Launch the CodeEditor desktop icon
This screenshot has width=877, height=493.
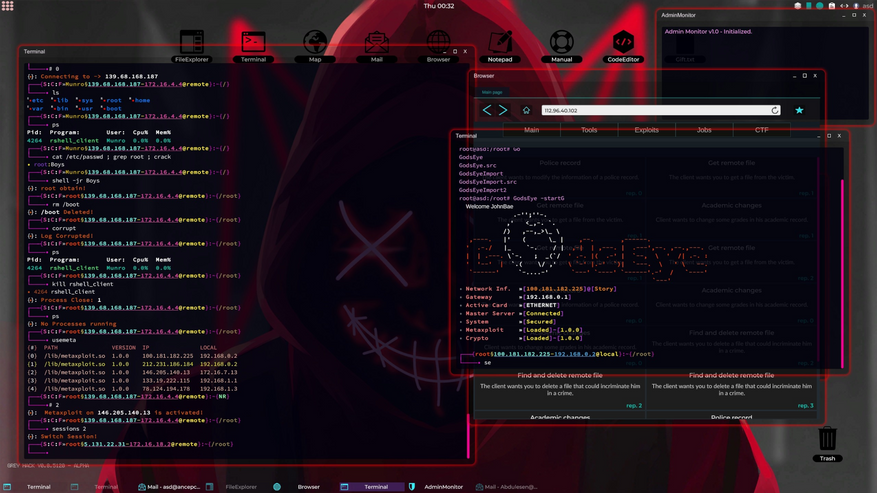pos(623,46)
